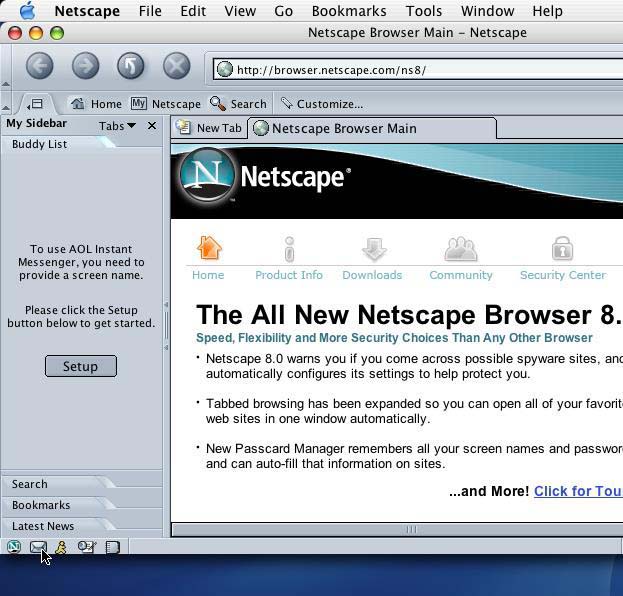Open Address Book icon in status bar
Screen dimensions: 623x596
pyautogui.click(x=112, y=547)
